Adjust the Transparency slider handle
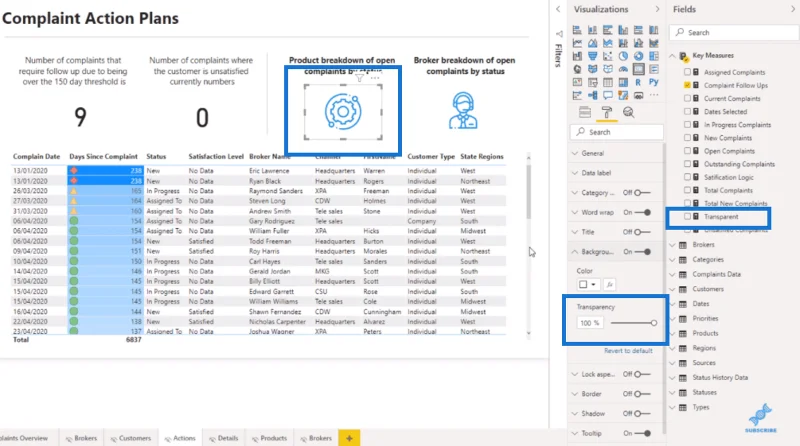800x446 pixels. (654, 323)
